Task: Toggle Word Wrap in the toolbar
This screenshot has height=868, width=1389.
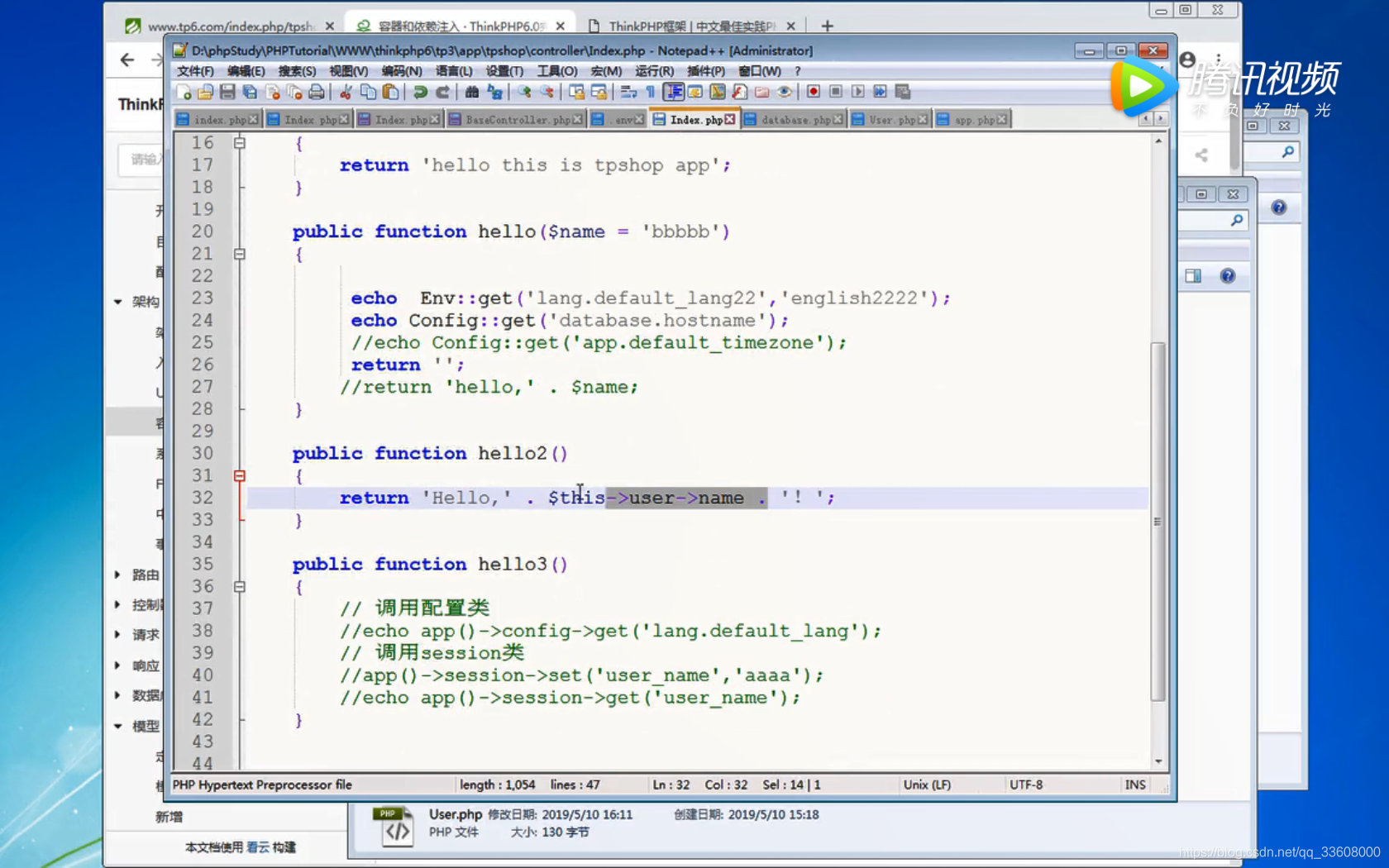Action: click(x=629, y=92)
